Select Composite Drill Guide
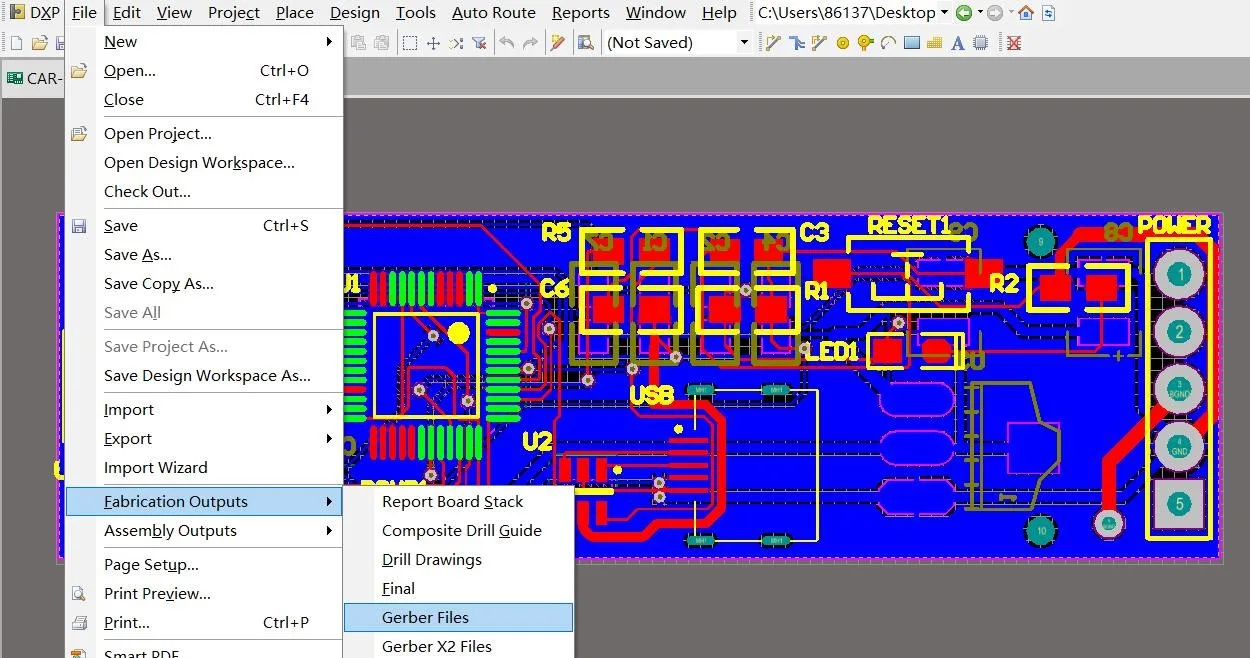 click(459, 531)
